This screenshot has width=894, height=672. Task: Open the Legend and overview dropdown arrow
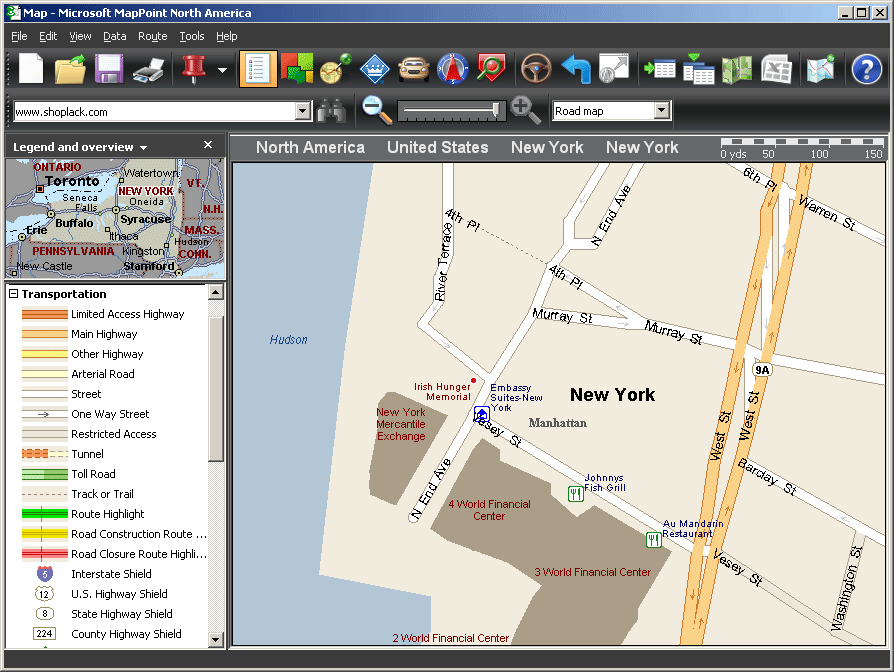pos(143,148)
